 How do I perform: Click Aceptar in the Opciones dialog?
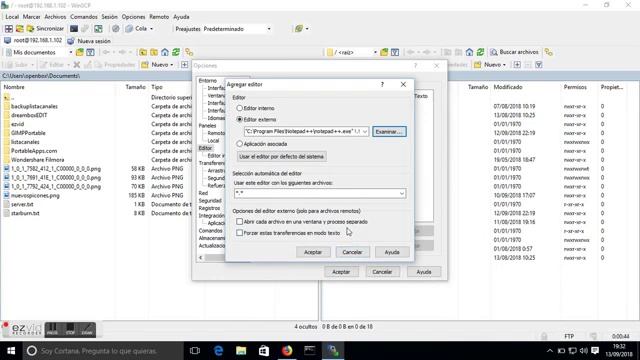[341, 271]
